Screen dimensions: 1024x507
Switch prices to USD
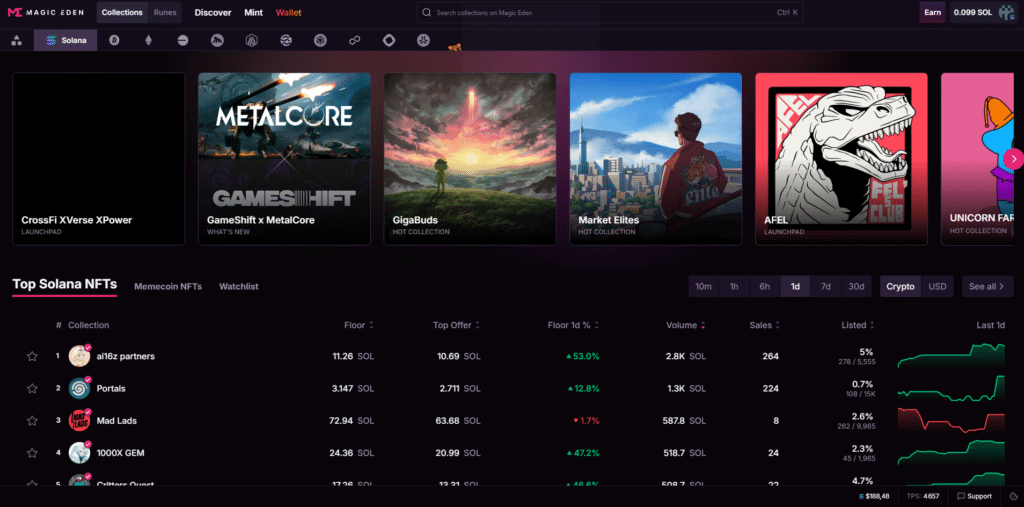coord(937,286)
